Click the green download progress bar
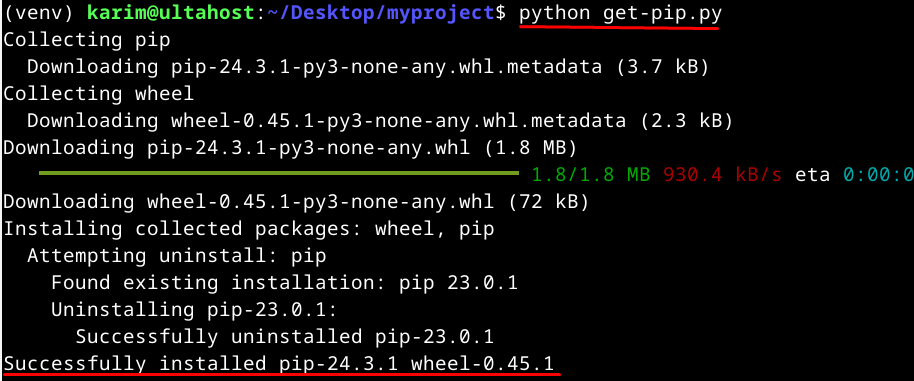914x381 pixels. [279, 173]
